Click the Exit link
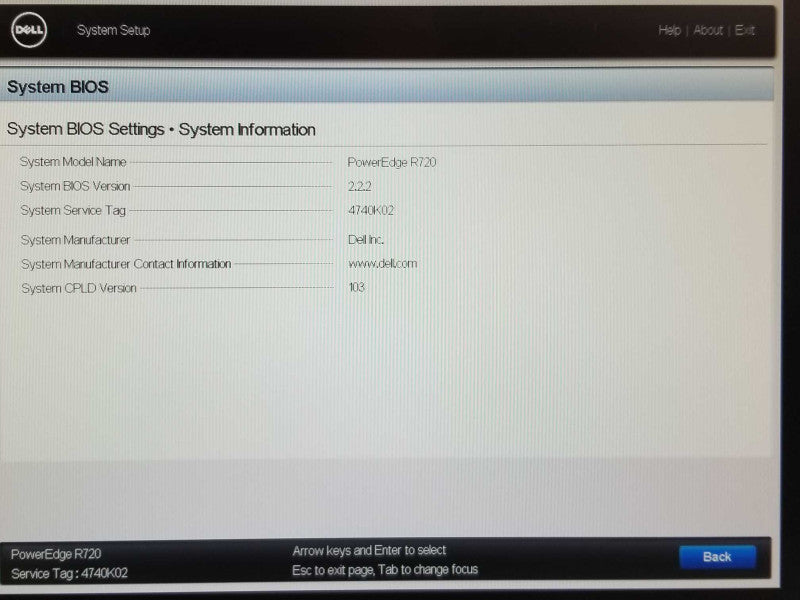Image resolution: width=800 pixels, height=600 pixels. point(745,31)
